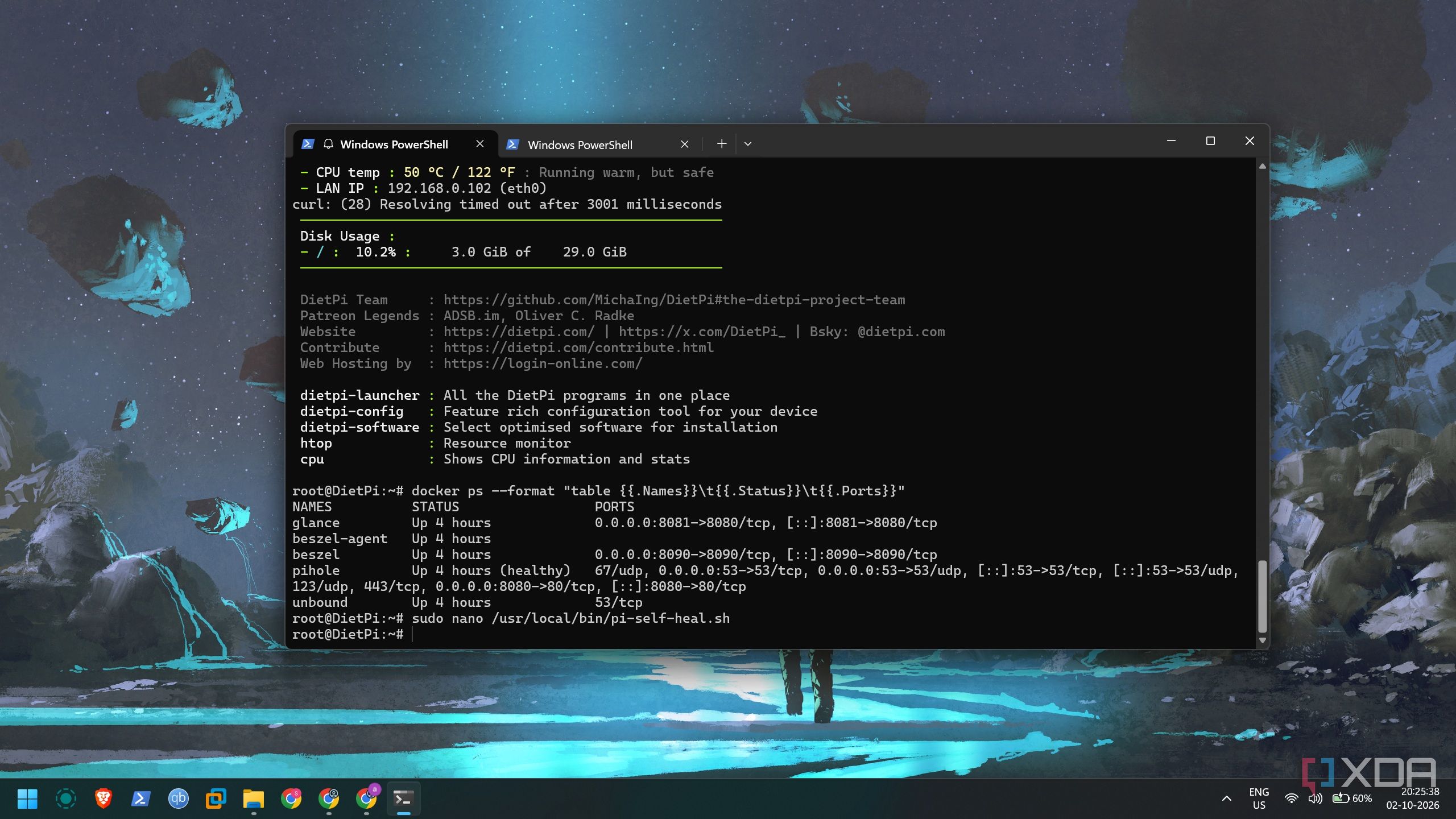
Task: Click the "dietpi-software" command text
Action: 359,427
